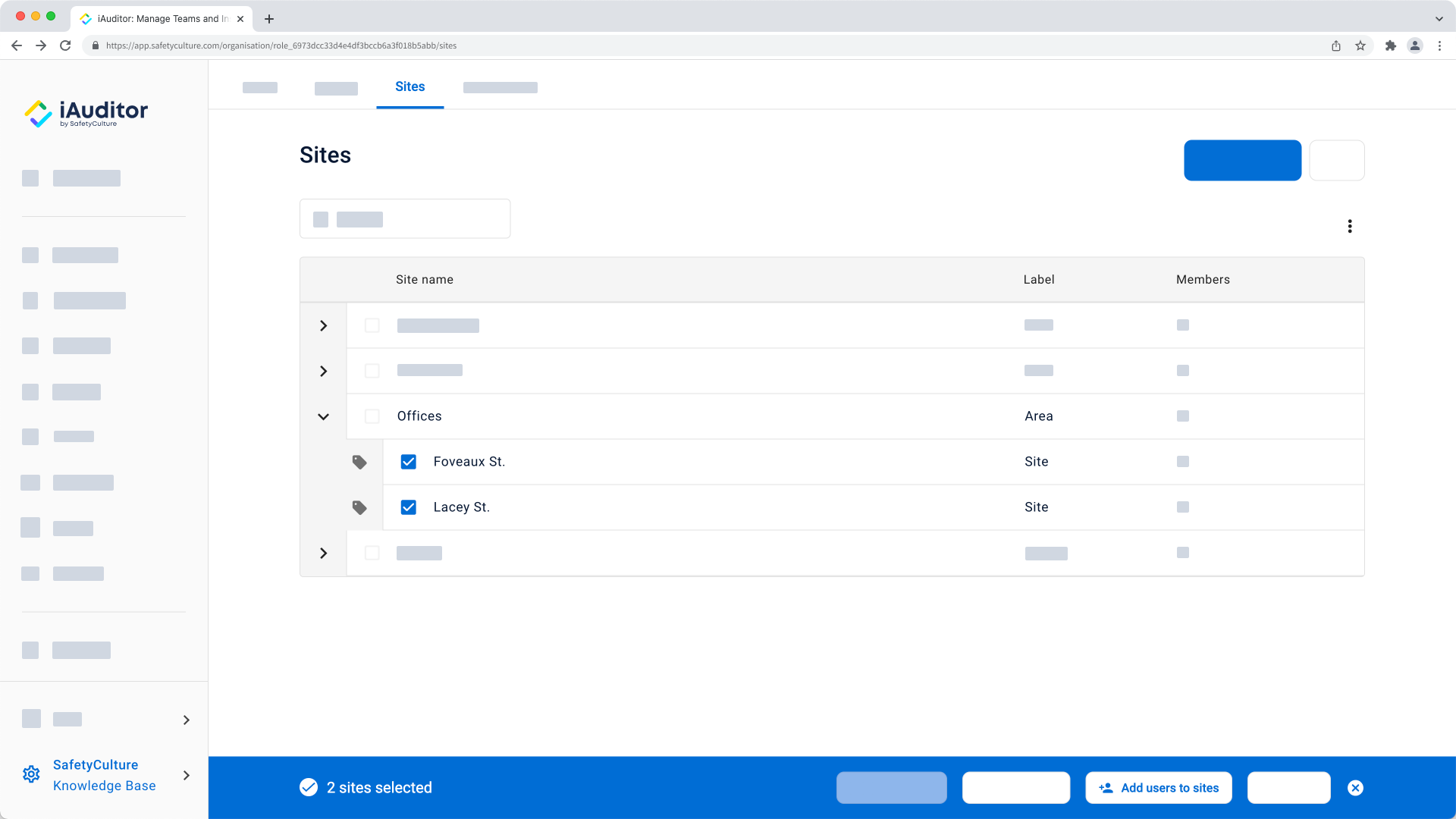This screenshot has height=819, width=1456.
Task: Uncheck the Lacey St. checkbox
Action: tap(409, 507)
